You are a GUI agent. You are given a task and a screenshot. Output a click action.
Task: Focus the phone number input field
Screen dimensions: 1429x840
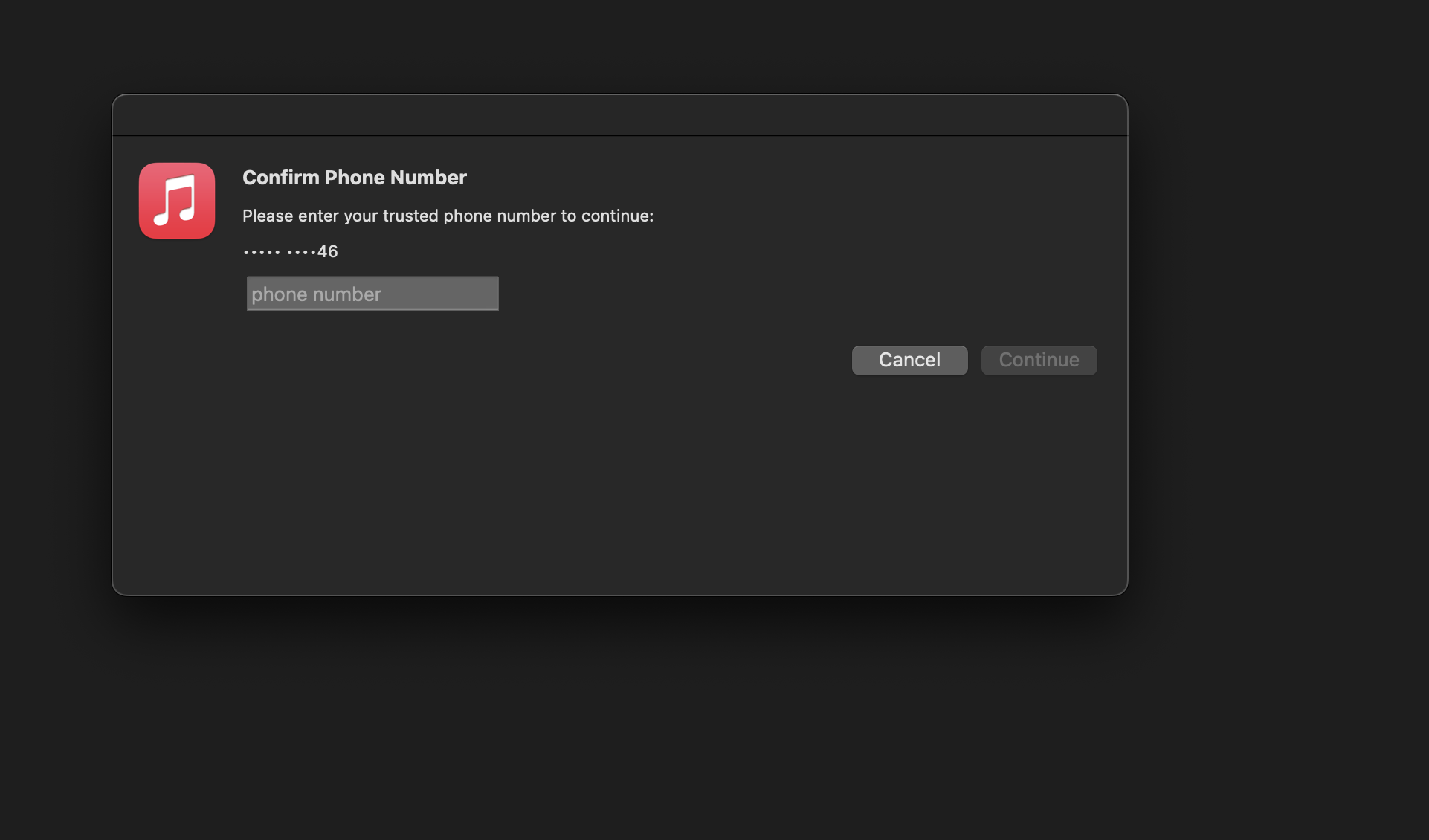click(x=372, y=294)
